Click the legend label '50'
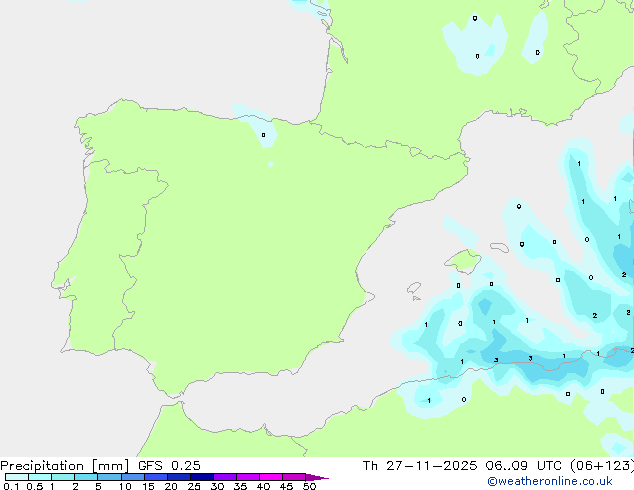The height and width of the screenshot is (490, 634). pos(309,486)
